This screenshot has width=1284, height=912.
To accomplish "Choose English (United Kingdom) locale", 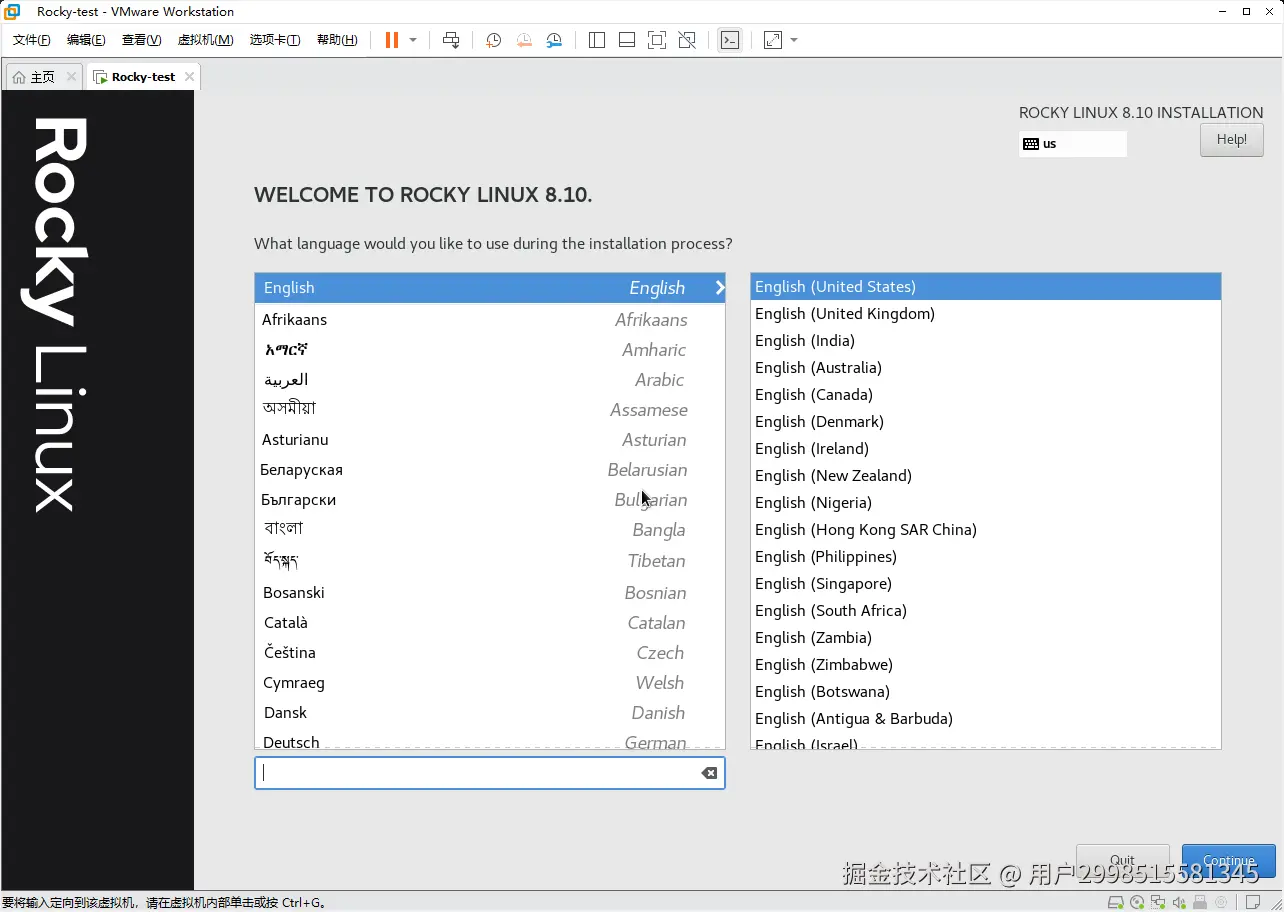I will tap(986, 314).
